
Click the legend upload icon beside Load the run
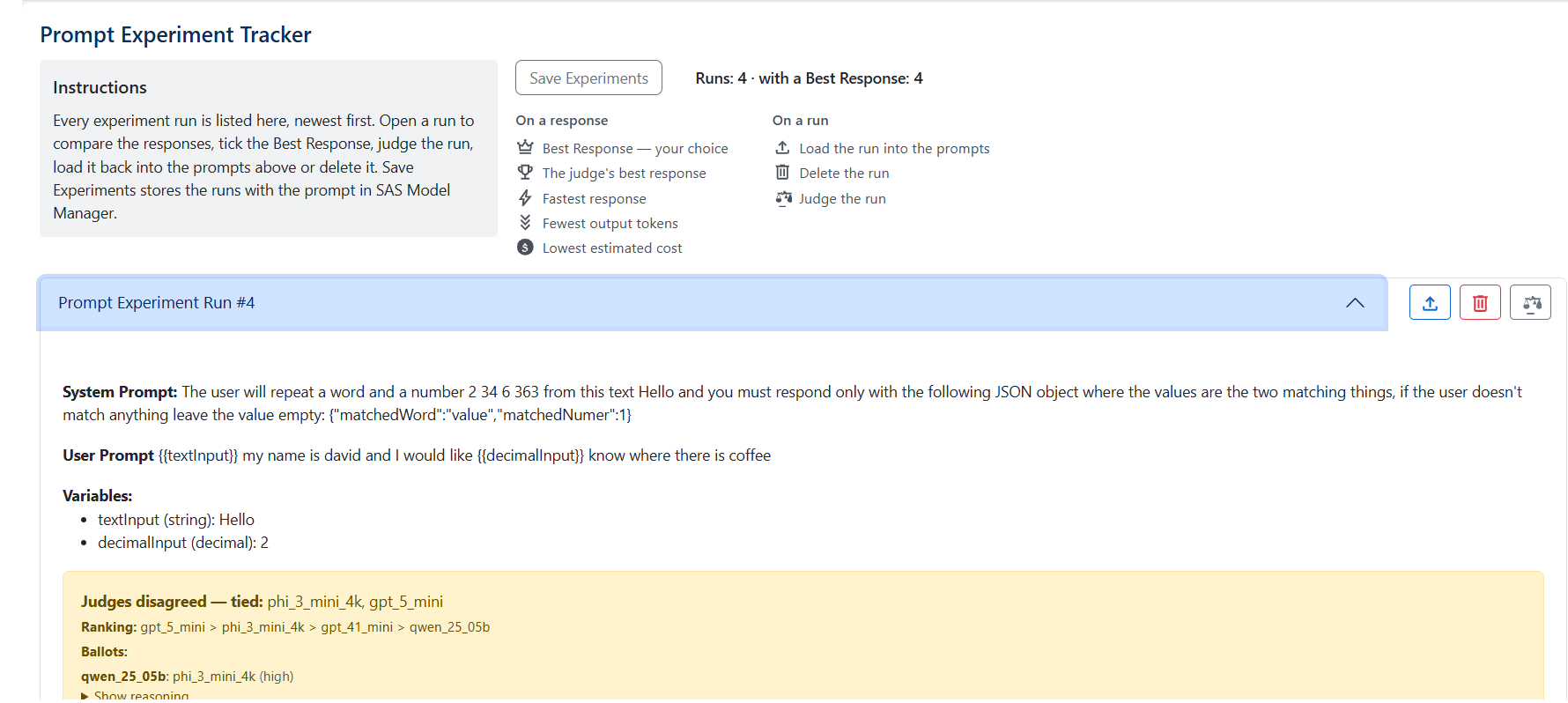click(782, 147)
